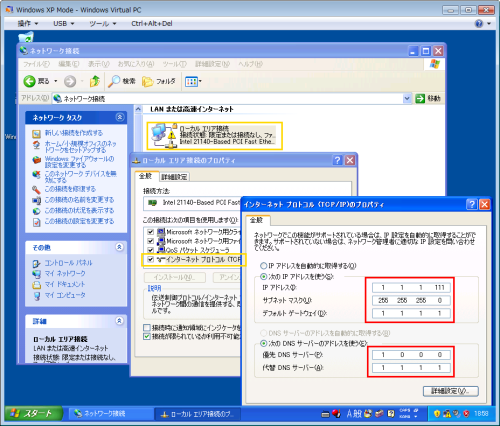Select IP アドレスを自動的に取得する radio button

263,266
